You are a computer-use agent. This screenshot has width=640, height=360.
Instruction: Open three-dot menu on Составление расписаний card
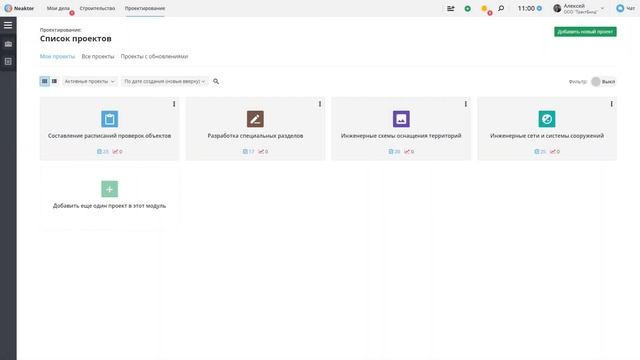174,104
